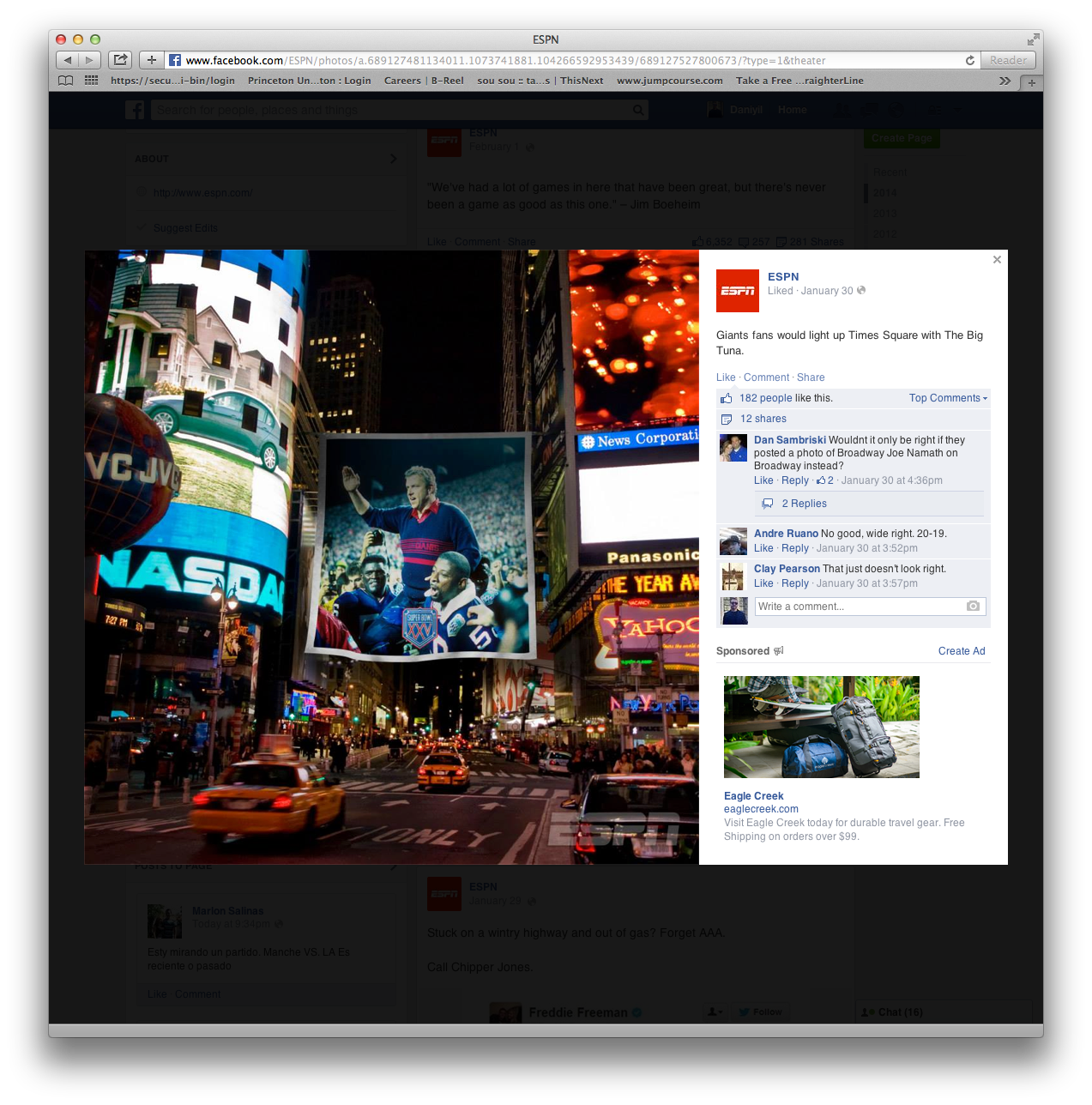
Task: Open the Careers | B-Reel bookmark
Action: pyautogui.click(x=424, y=81)
